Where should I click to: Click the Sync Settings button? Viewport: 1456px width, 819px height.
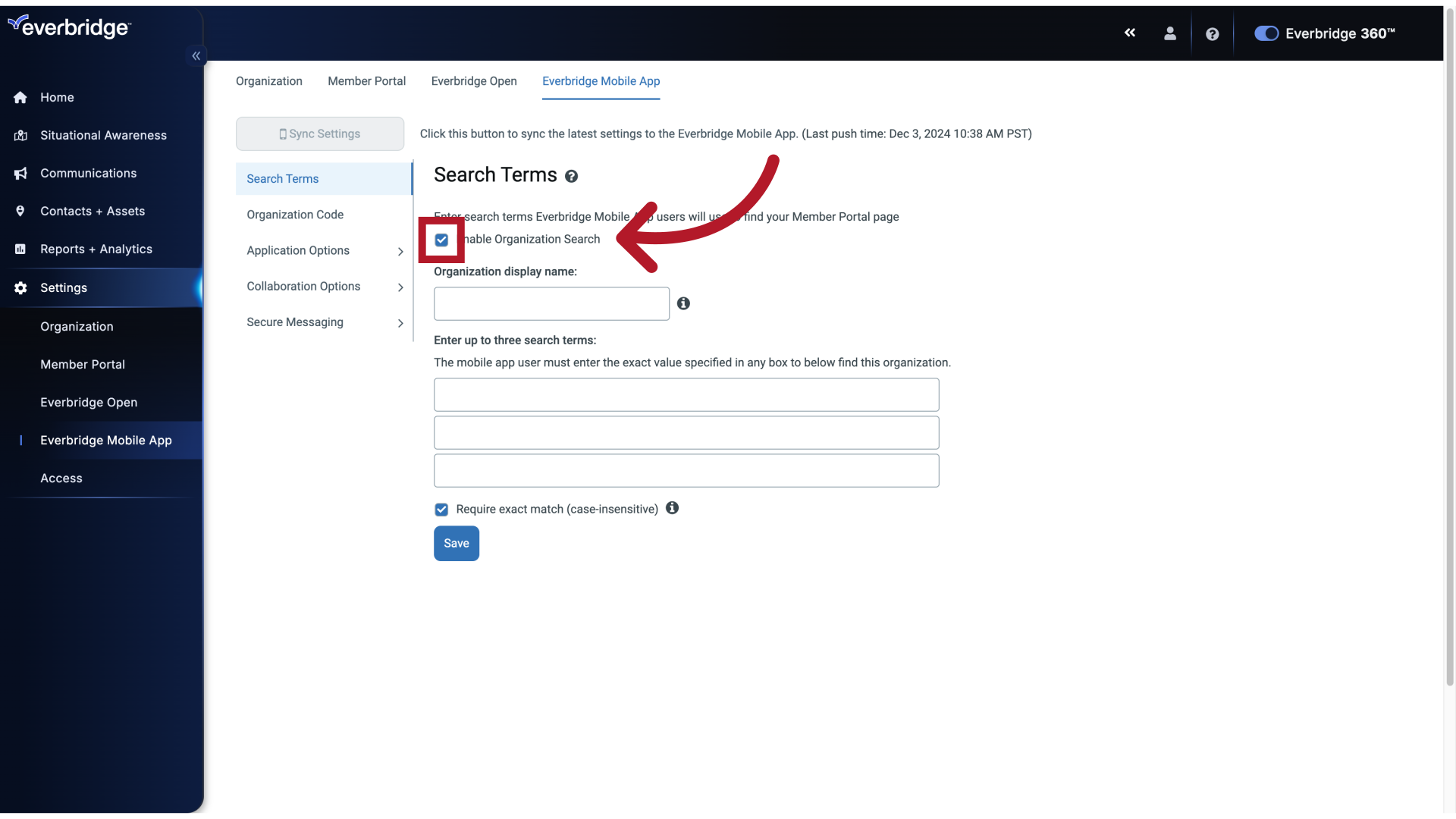click(319, 133)
